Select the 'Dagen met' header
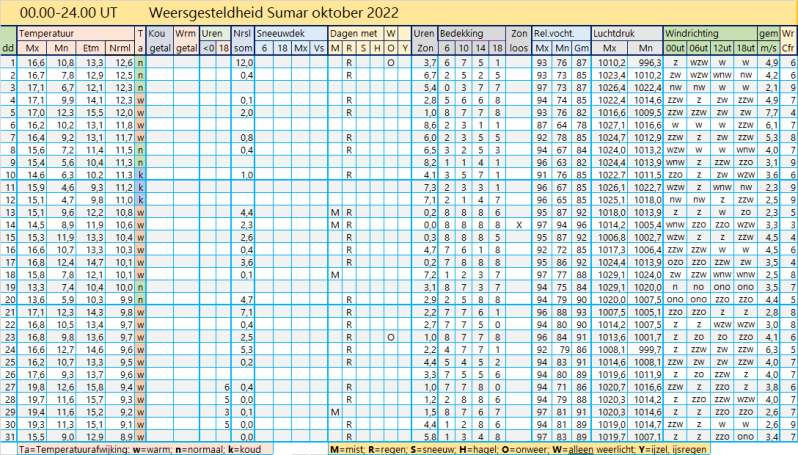 tap(354, 34)
